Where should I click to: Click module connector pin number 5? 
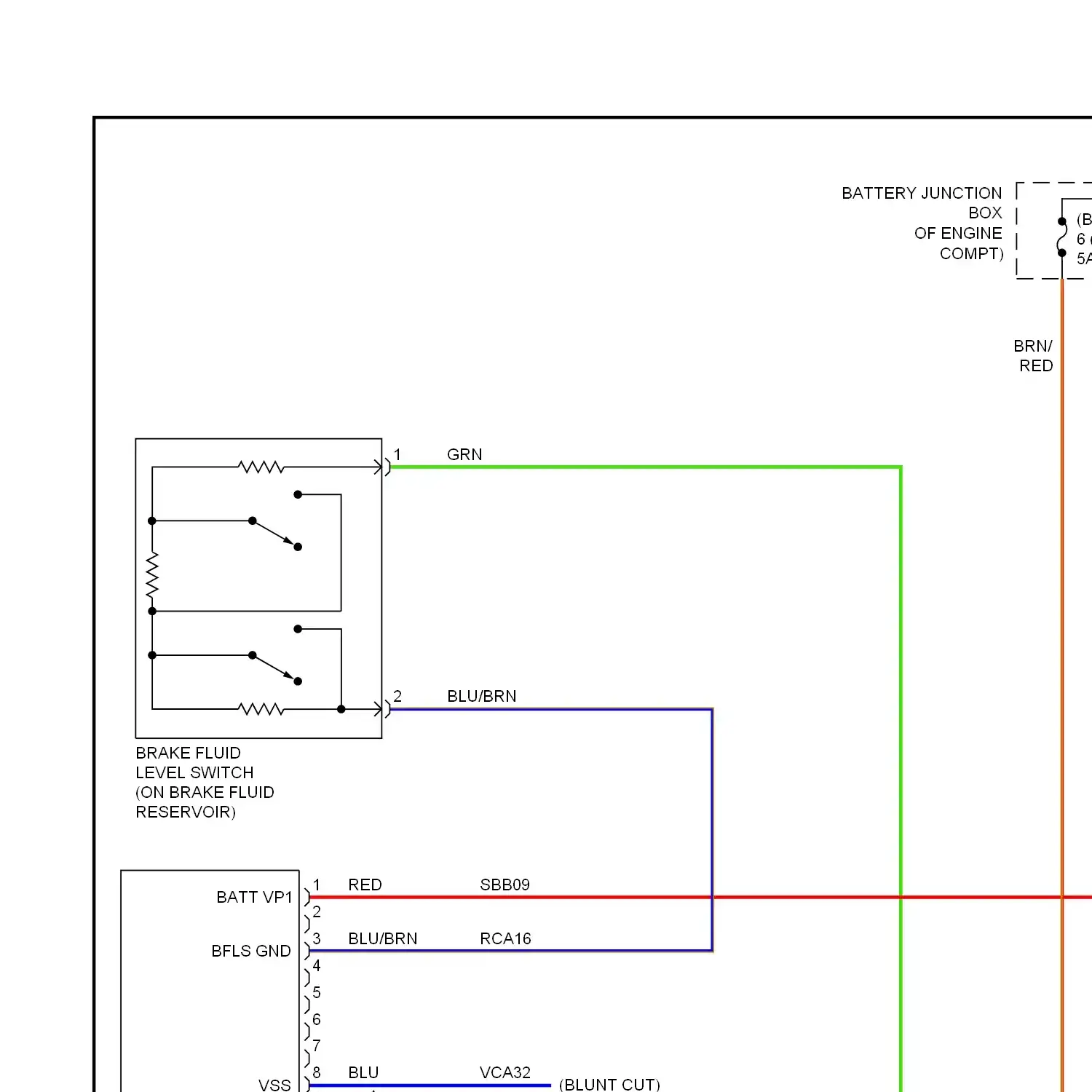pyautogui.click(x=317, y=992)
